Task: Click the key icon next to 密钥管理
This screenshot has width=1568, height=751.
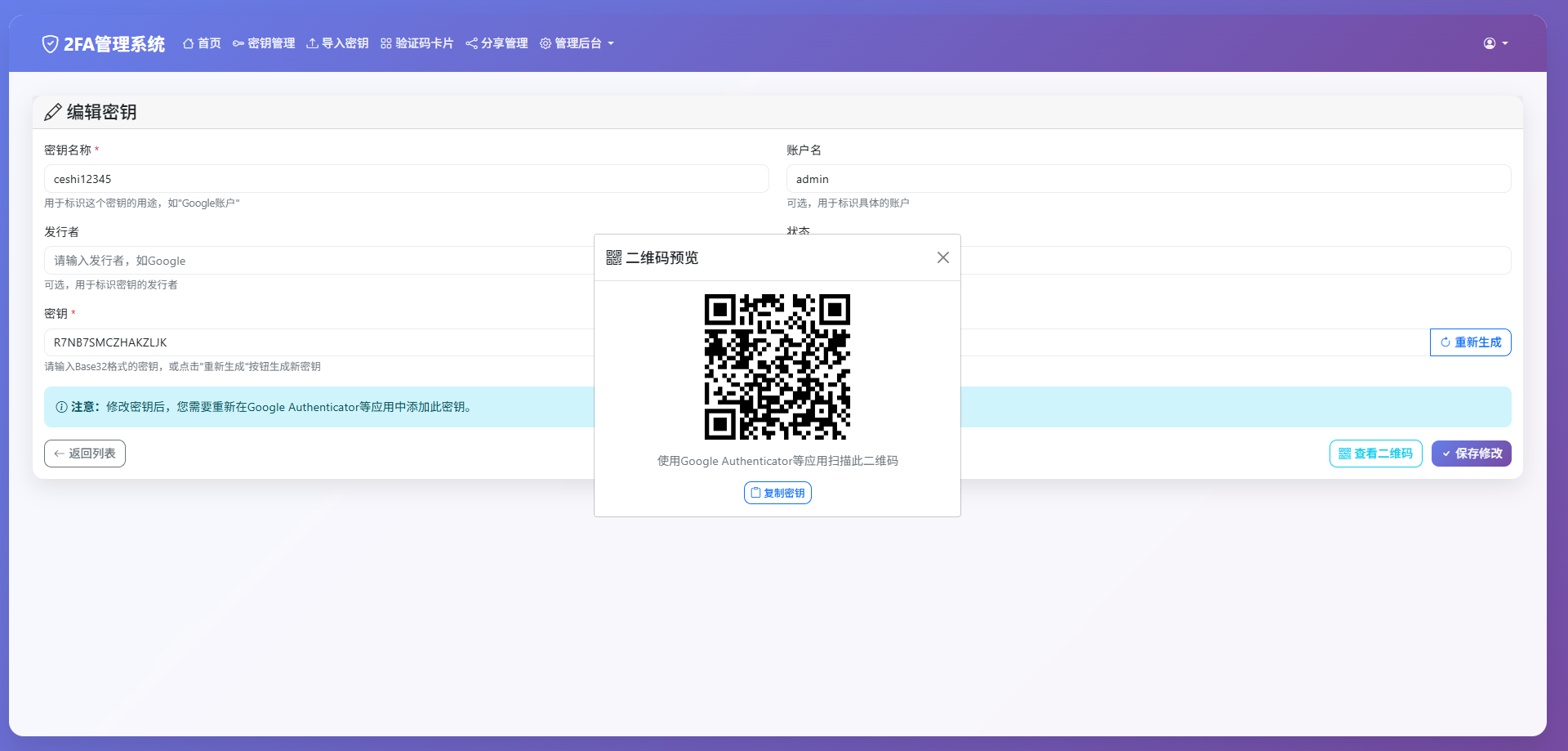Action: 238,43
